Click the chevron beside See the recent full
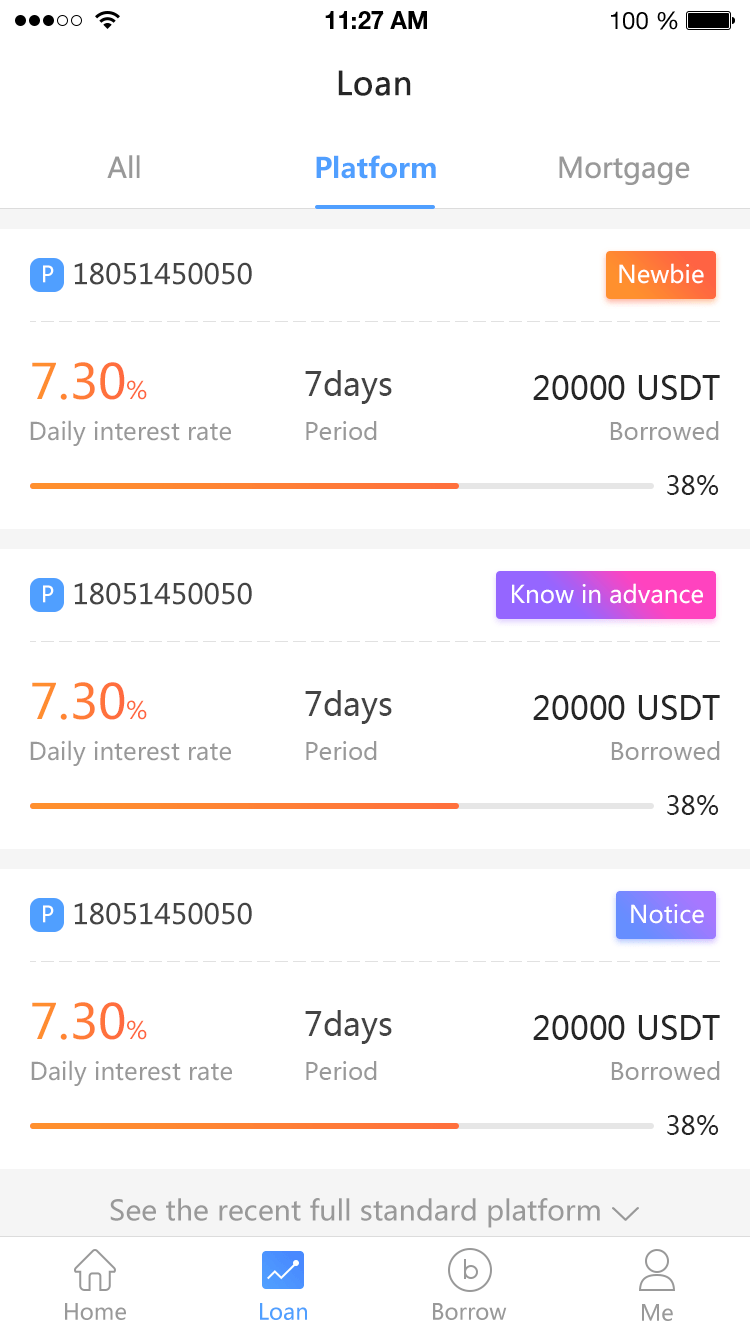Image resolution: width=750 pixels, height=1334 pixels. (625, 1213)
